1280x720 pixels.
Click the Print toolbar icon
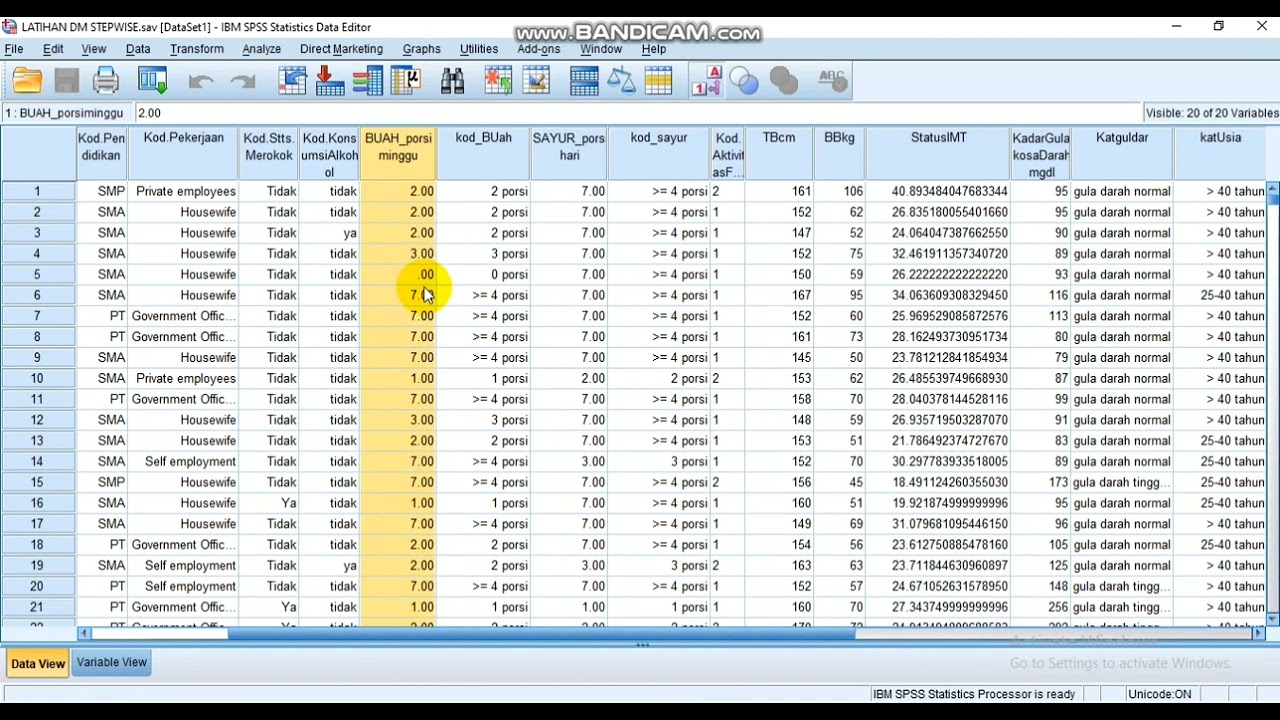[106, 81]
